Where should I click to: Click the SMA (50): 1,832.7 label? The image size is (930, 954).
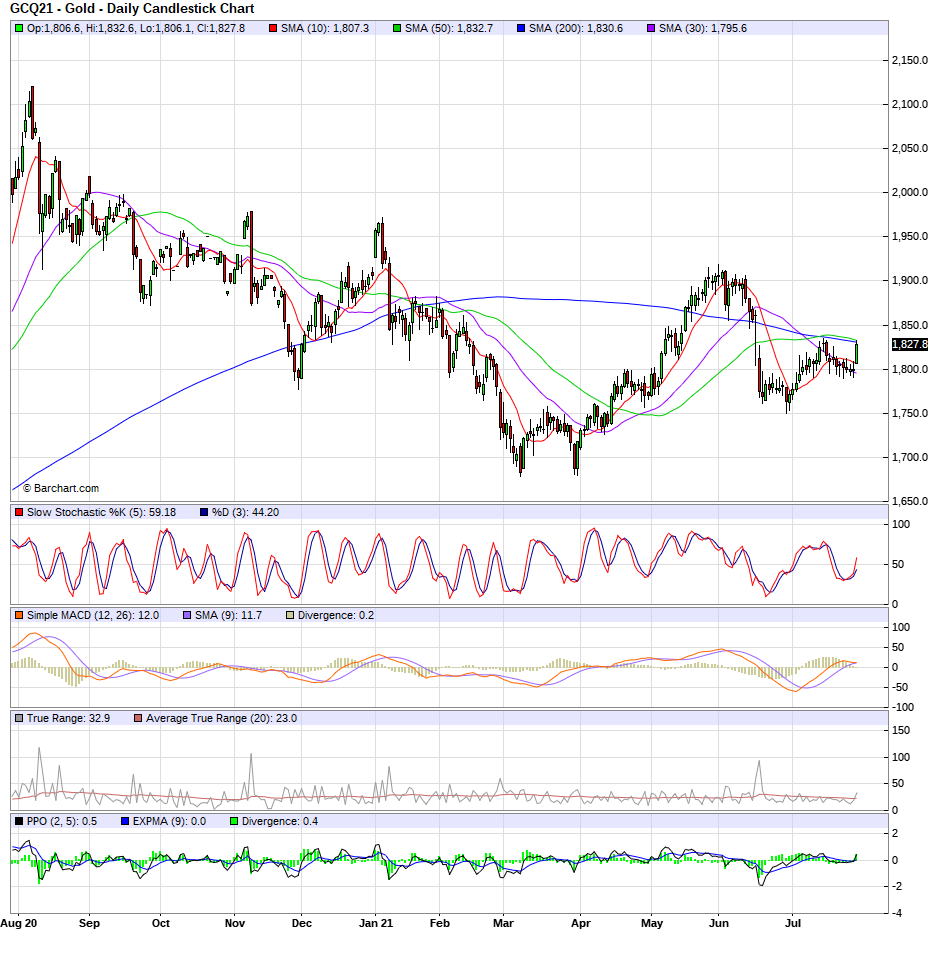point(449,28)
